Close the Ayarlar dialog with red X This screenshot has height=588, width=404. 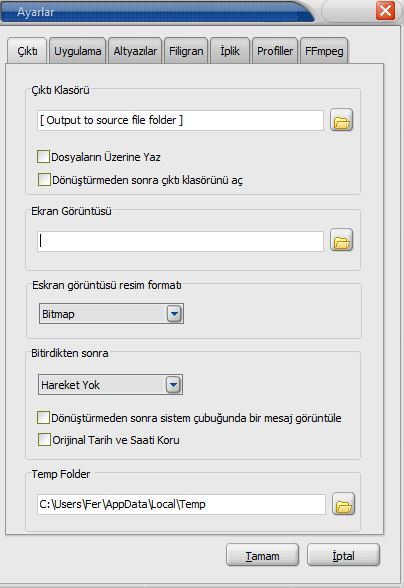[386, 10]
